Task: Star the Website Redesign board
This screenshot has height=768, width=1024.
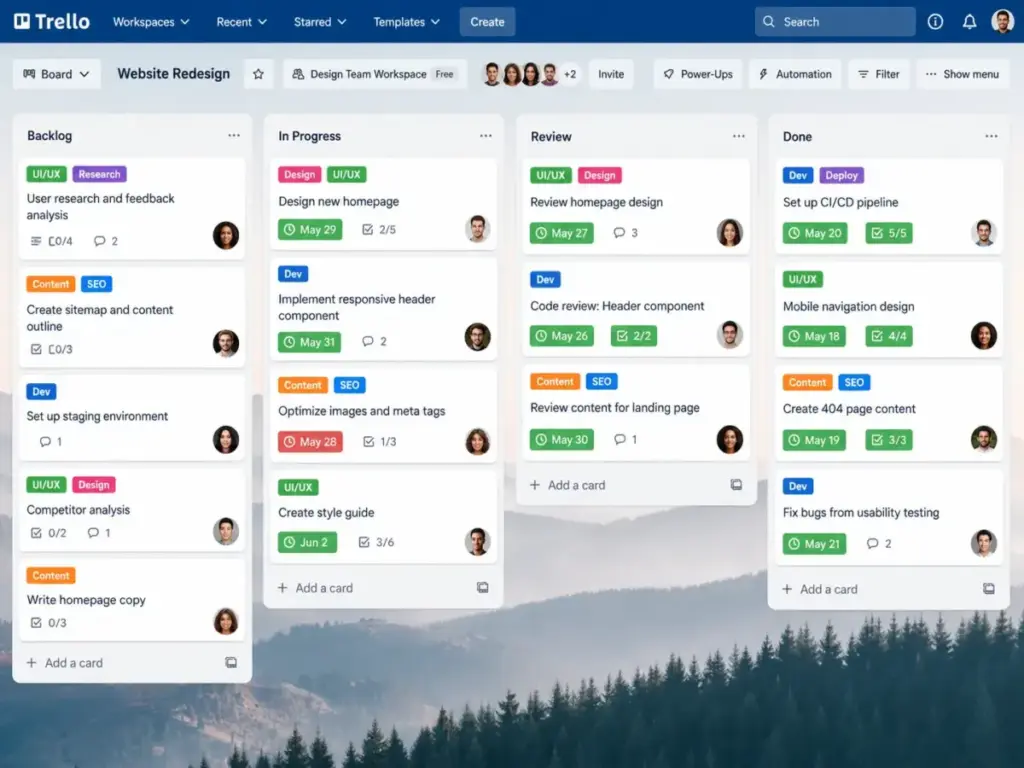Action: click(x=259, y=74)
